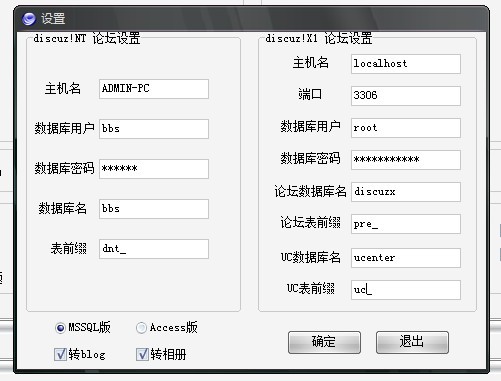The height and width of the screenshot is (381, 501).
Task: Click the 确定 button
Action: (324, 342)
